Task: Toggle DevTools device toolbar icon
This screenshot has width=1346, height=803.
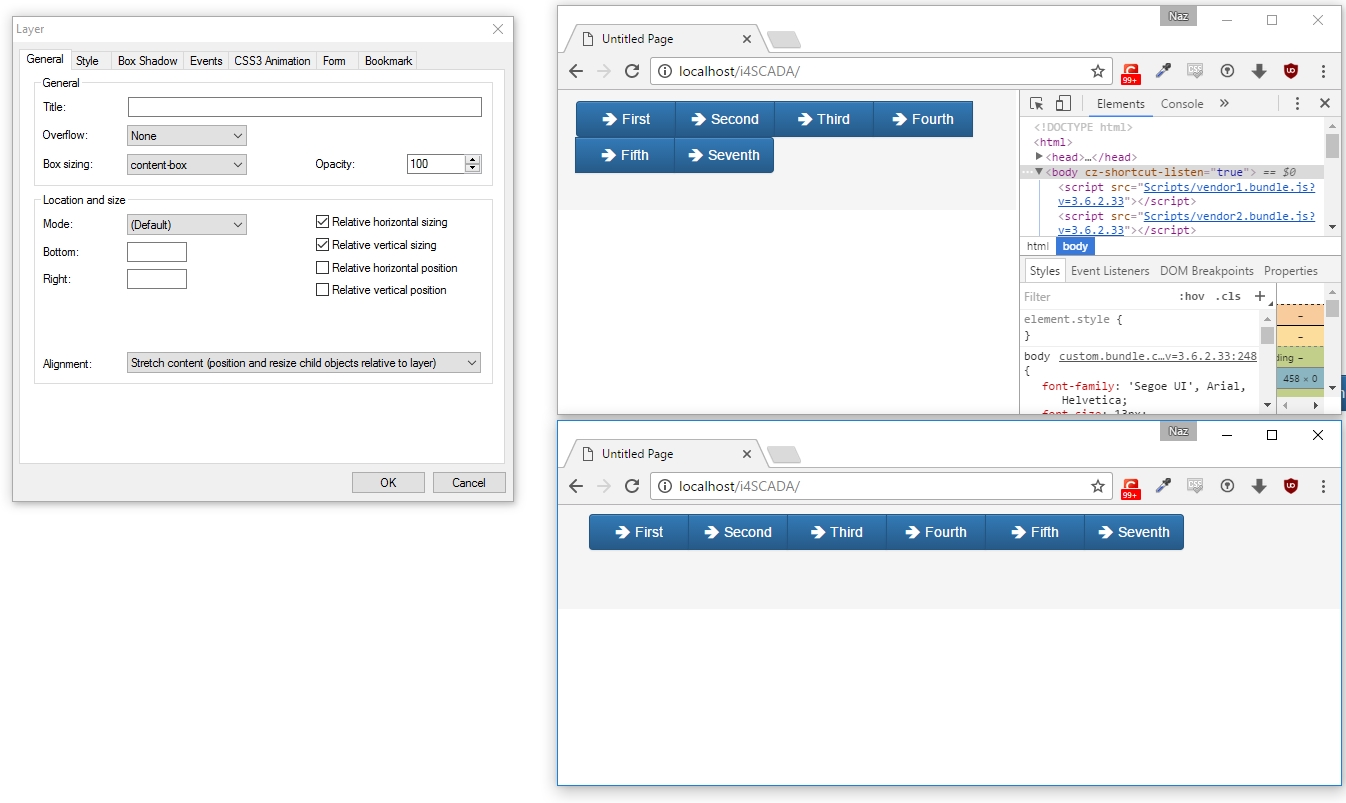Action: click(1063, 104)
